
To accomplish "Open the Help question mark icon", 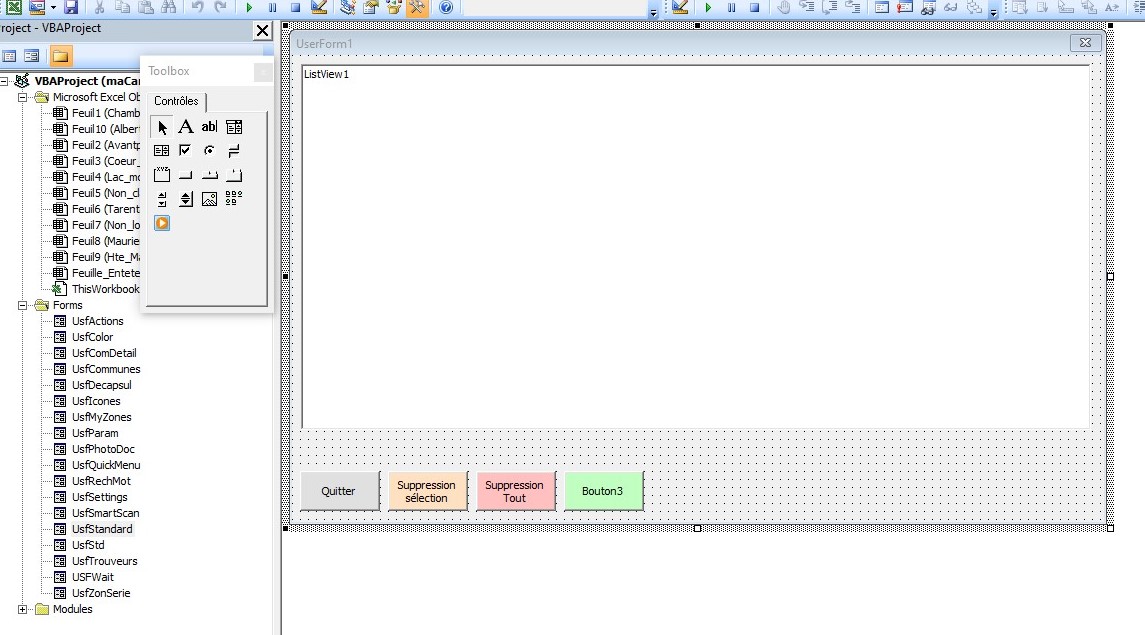I will 445,7.
